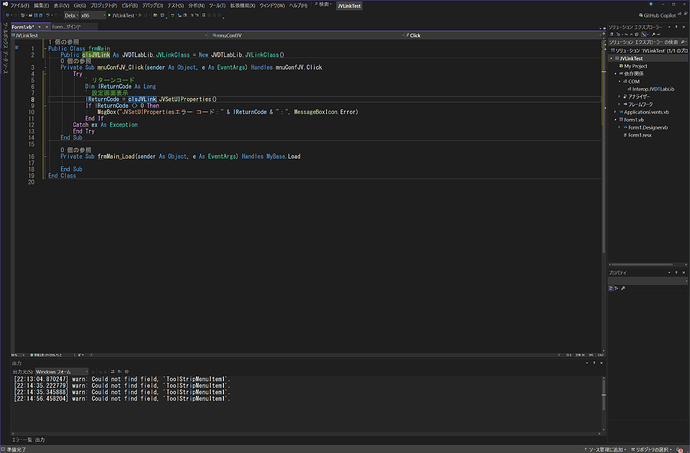Open the ヘルプ (Help) menu

298,6
